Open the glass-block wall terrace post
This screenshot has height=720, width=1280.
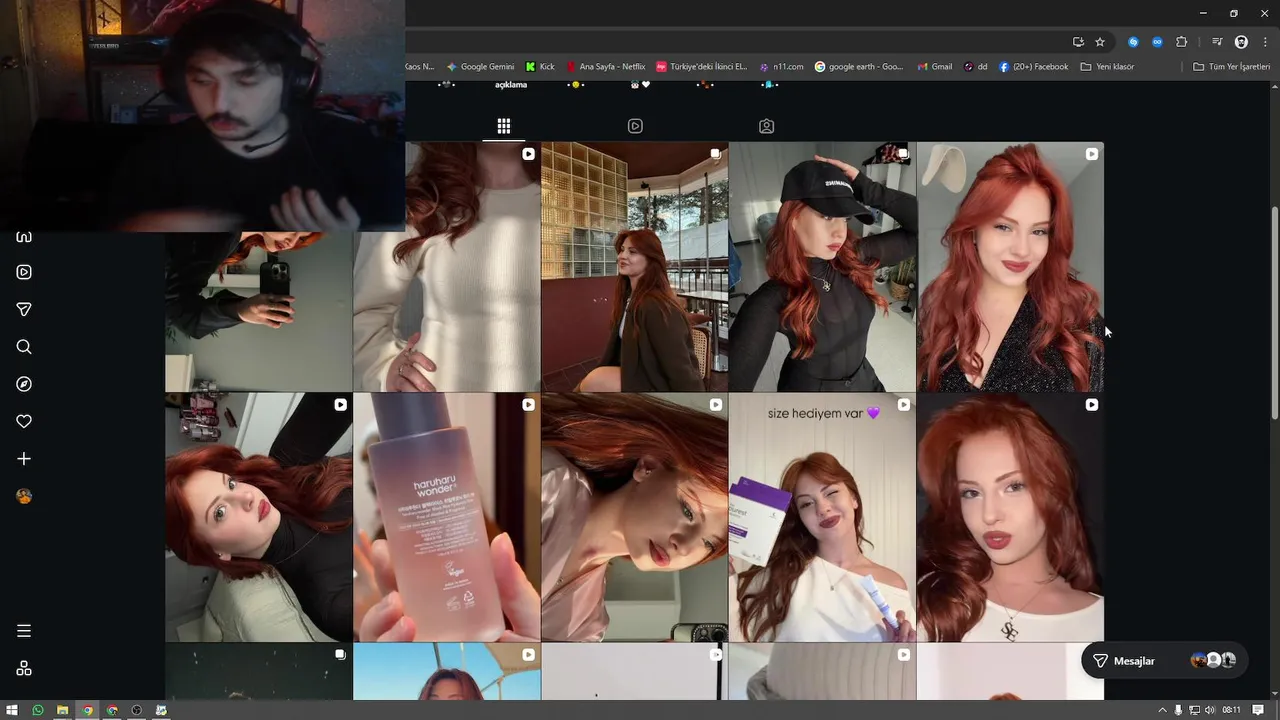click(635, 266)
